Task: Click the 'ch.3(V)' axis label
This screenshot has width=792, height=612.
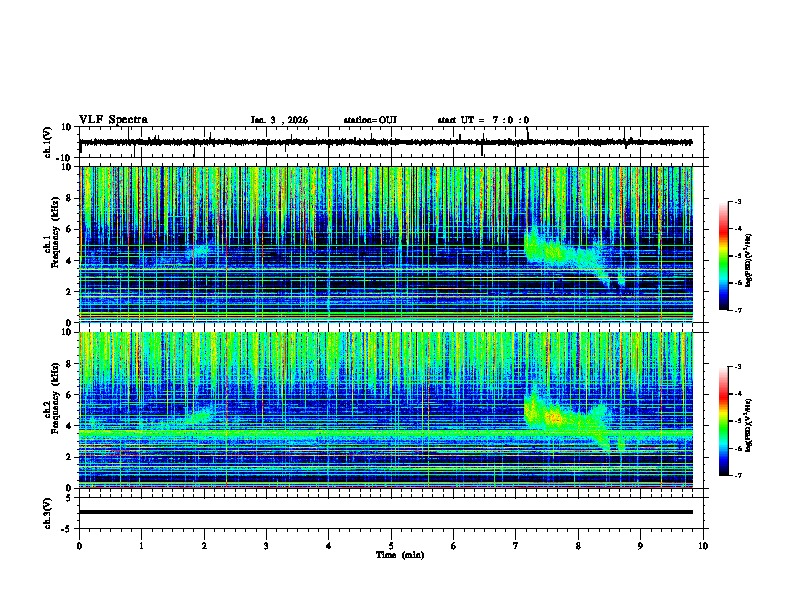Action: [48, 513]
